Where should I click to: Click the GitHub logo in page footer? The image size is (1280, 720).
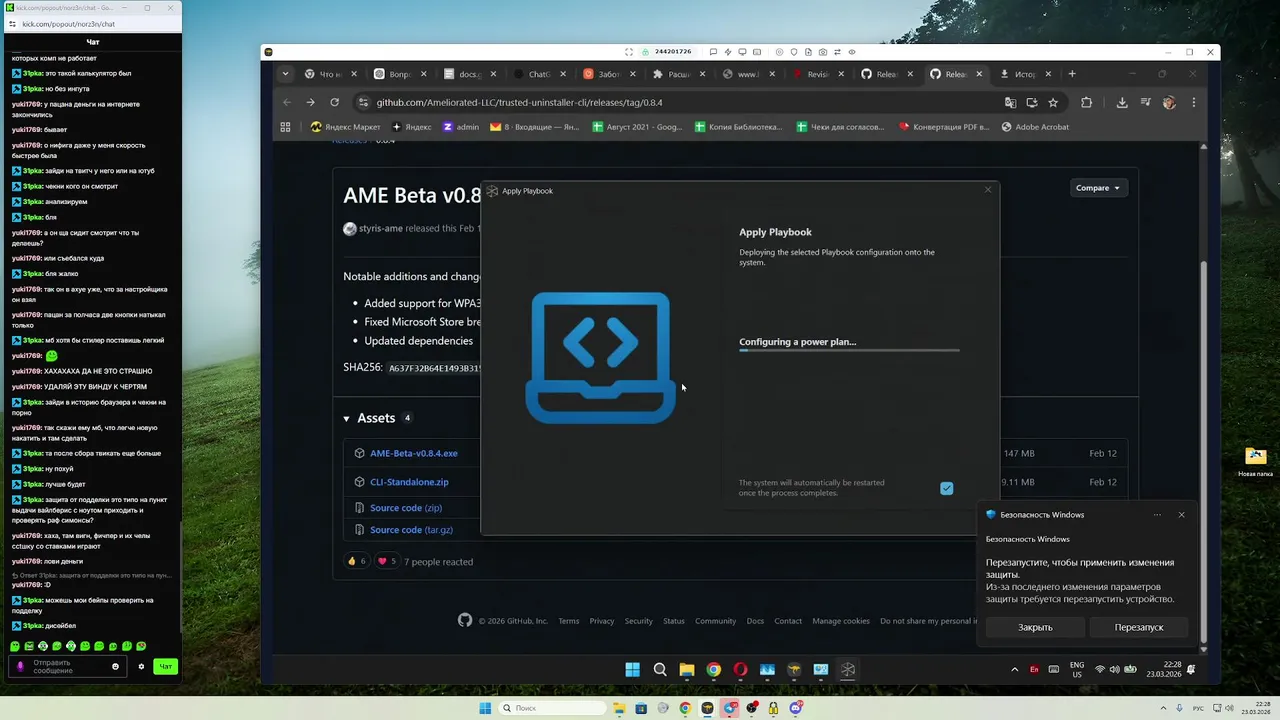[465, 620]
